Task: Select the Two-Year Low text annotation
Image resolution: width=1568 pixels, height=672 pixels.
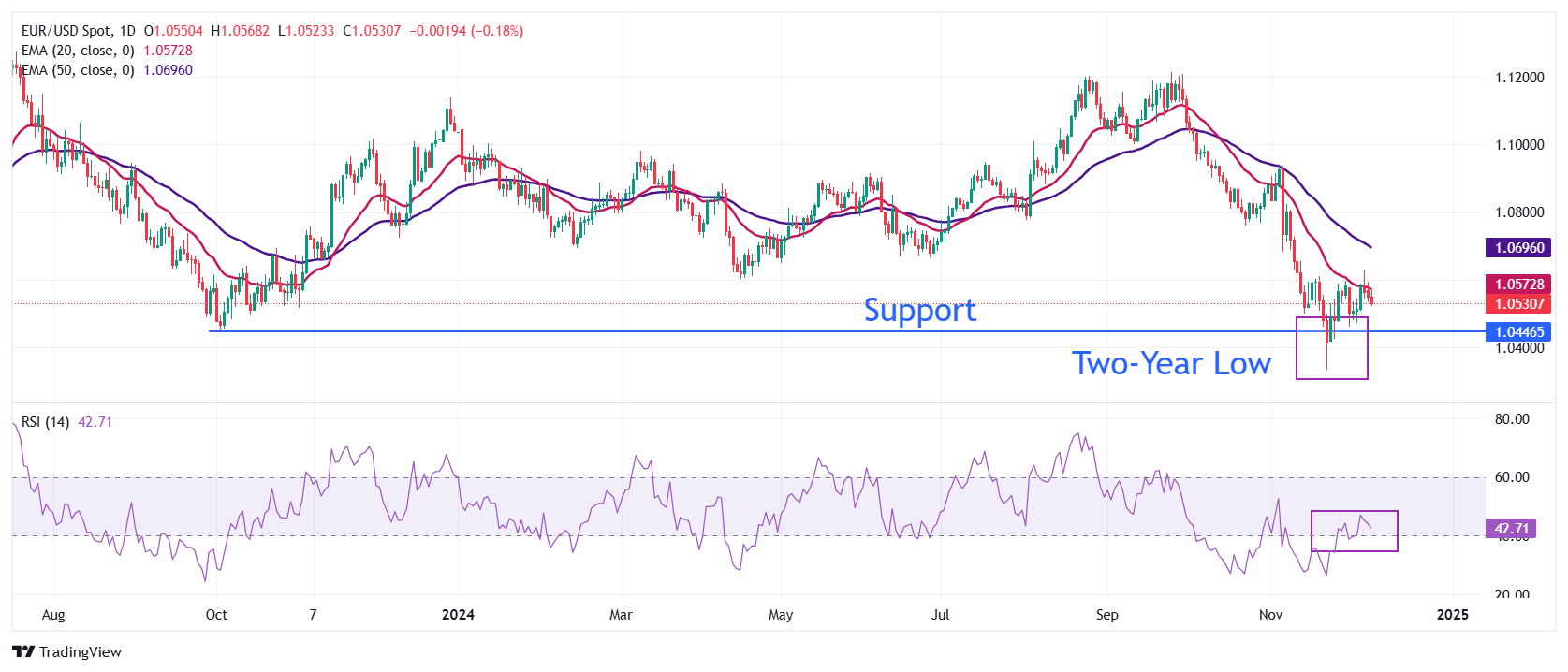Action: [1171, 363]
